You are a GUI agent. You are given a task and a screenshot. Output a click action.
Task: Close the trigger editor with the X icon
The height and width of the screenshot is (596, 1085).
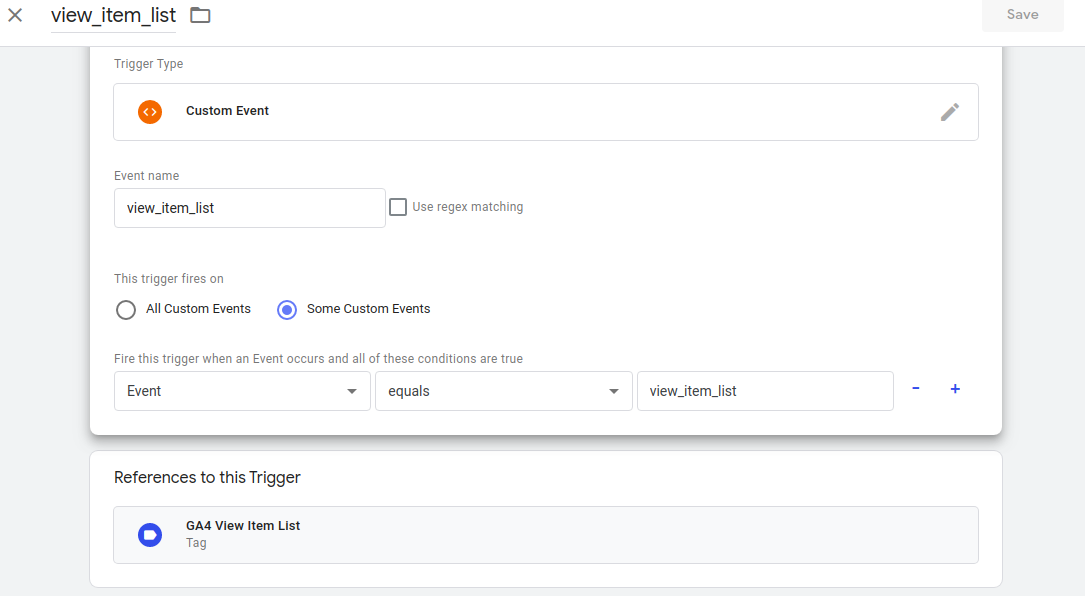point(16,15)
